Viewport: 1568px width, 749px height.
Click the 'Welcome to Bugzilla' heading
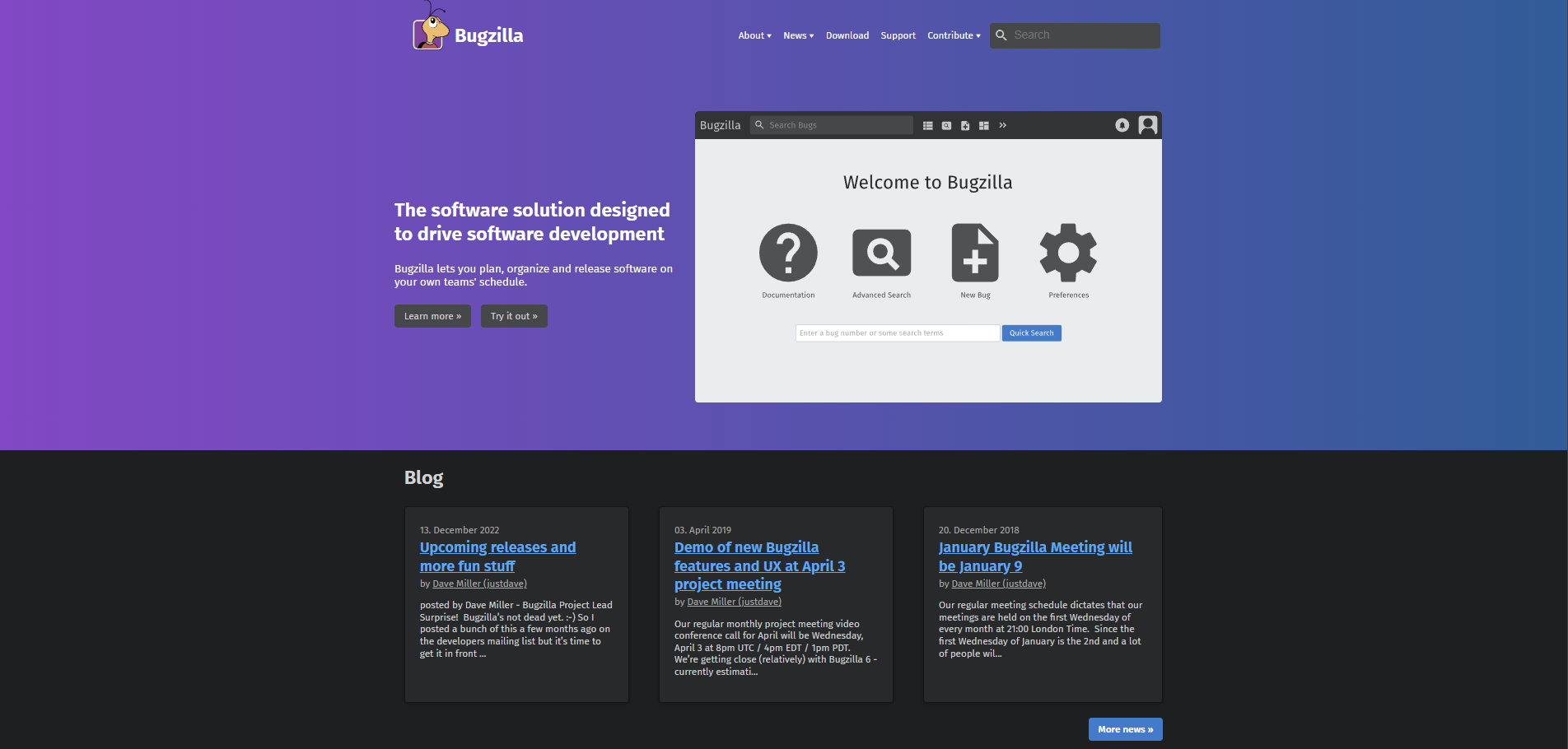coord(928,183)
